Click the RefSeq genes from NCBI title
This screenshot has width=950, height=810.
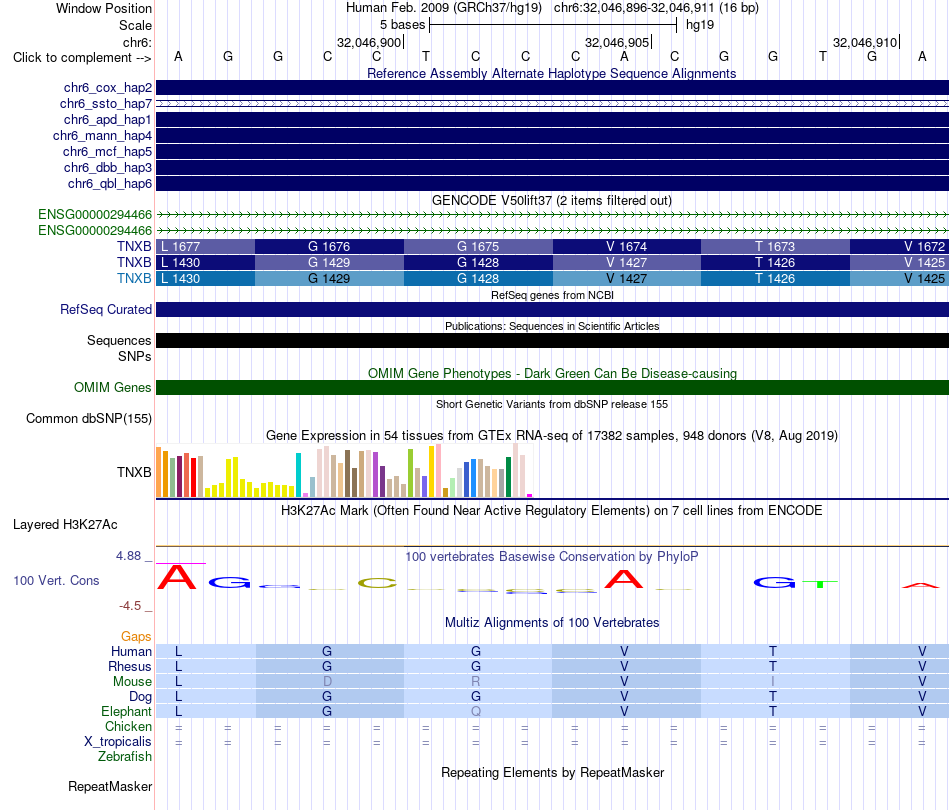point(552,295)
